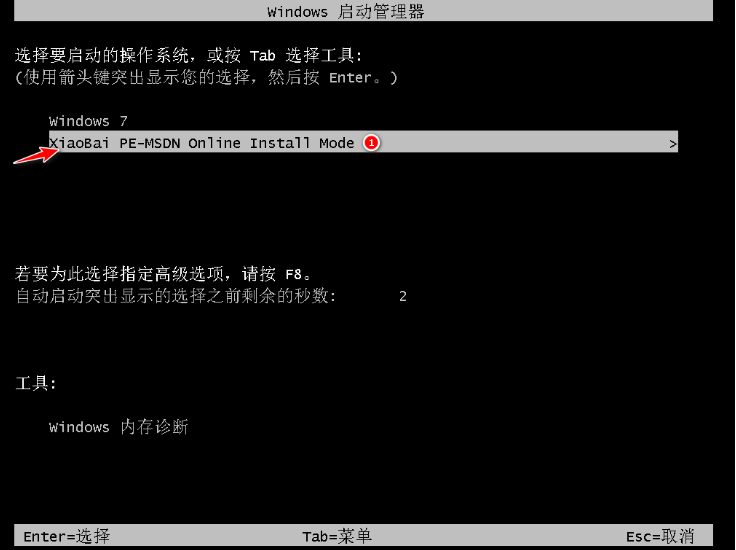Screen dimensions: 736x550
Task: Choose Windows 内存诊断 tool
Action: click(118, 427)
